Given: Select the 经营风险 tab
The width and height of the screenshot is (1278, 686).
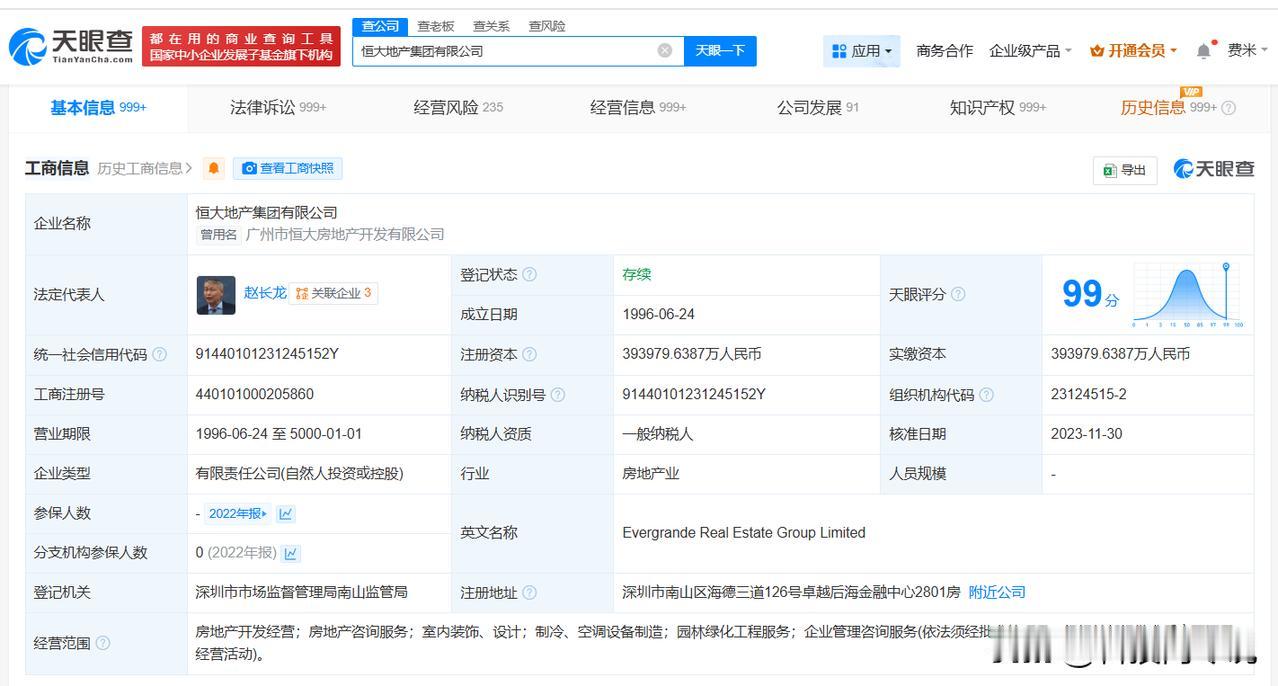Looking at the screenshot, I should 458,108.
